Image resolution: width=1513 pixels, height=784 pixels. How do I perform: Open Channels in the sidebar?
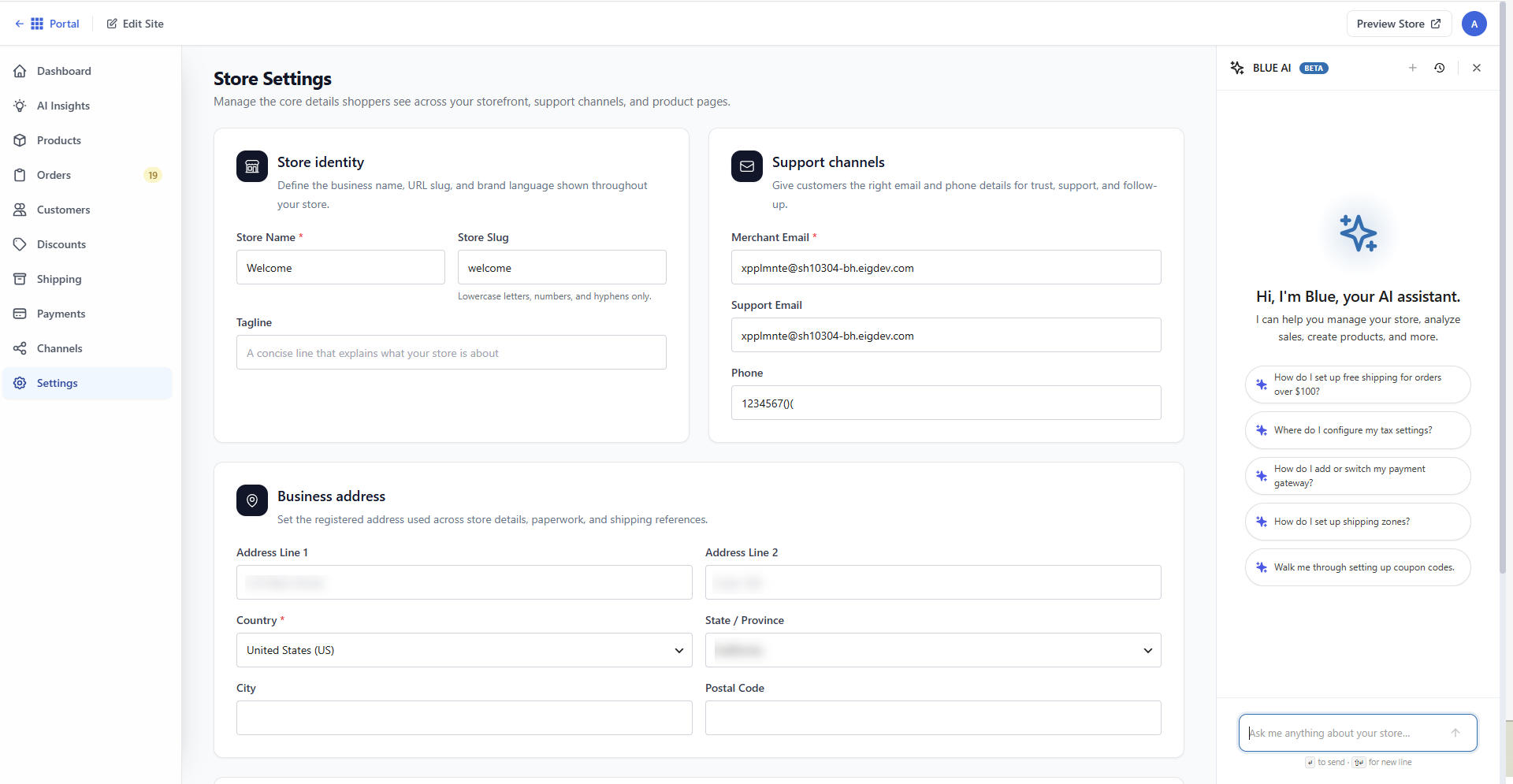87,348
